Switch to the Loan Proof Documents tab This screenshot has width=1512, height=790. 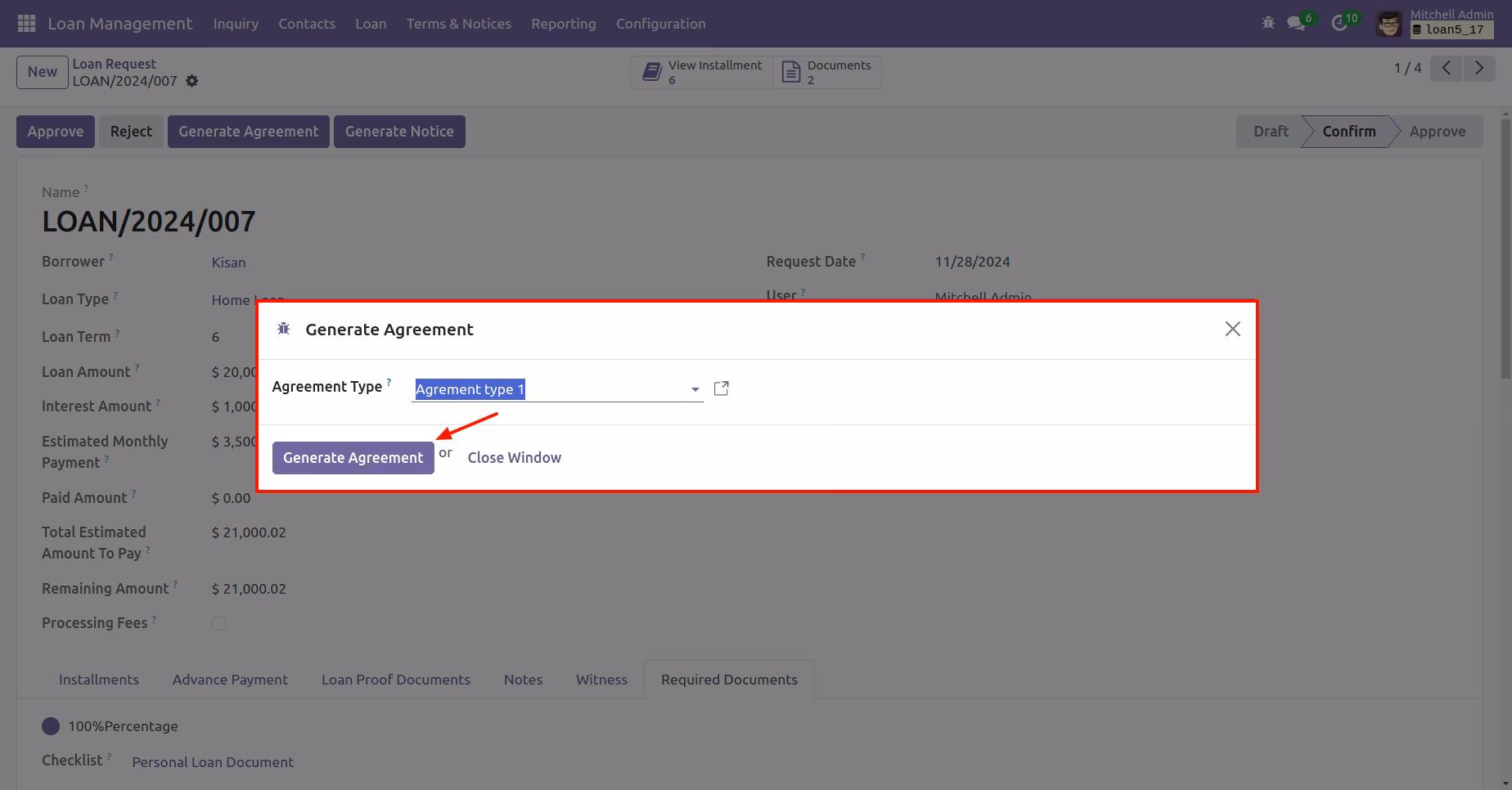[x=396, y=680]
